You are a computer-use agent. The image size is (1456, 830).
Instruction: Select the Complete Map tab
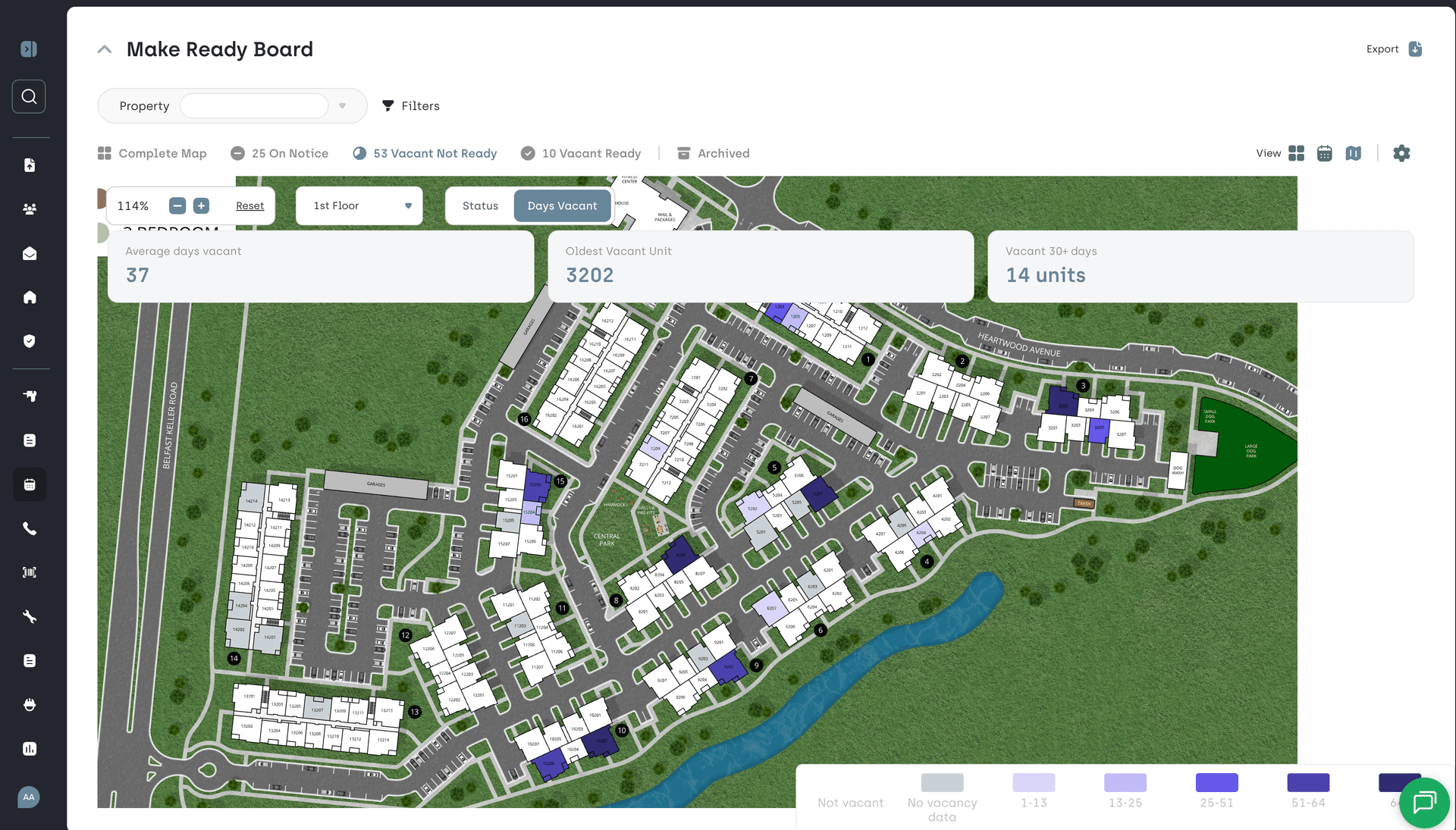pyautogui.click(x=152, y=153)
